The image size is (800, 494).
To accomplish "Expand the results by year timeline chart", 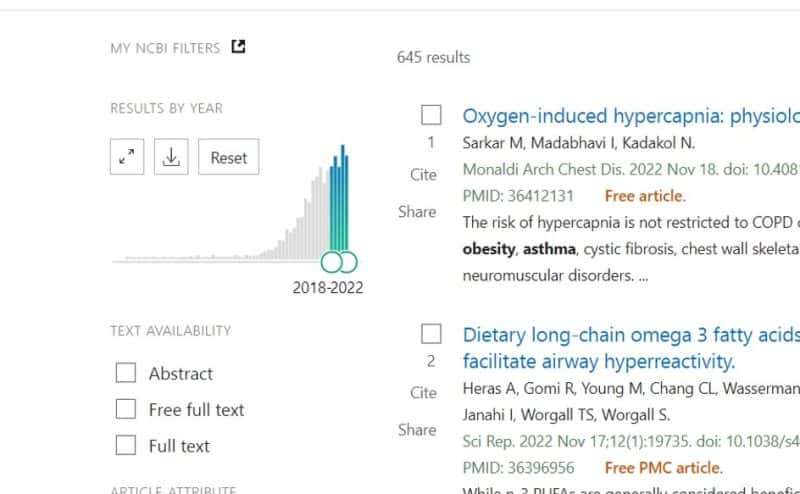I will pos(127,157).
